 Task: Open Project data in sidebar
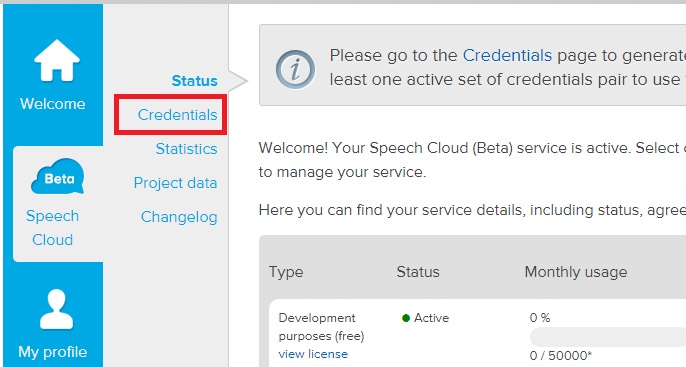click(175, 183)
